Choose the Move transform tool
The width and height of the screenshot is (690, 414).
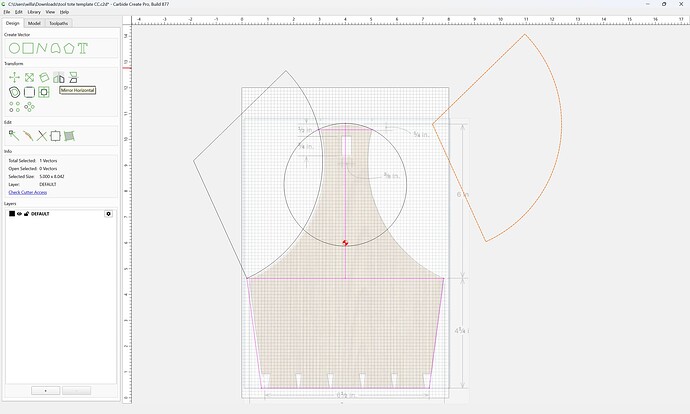[x=15, y=78]
